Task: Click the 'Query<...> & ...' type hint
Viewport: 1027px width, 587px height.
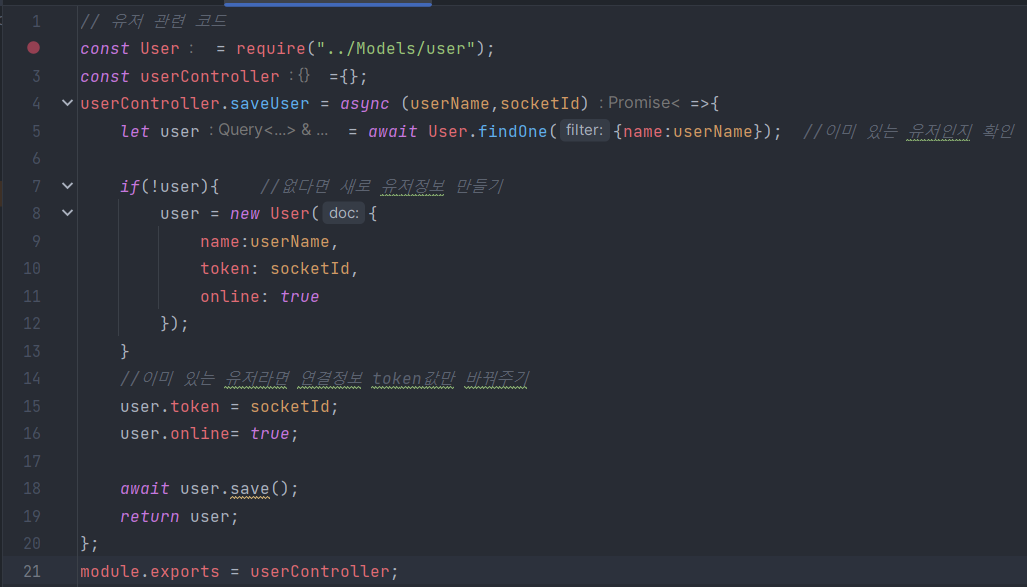Action: coord(269,130)
